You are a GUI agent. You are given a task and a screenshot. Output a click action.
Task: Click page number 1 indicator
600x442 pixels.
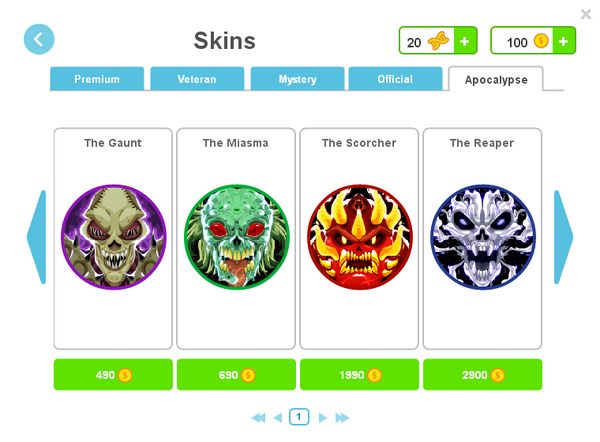click(299, 417)
